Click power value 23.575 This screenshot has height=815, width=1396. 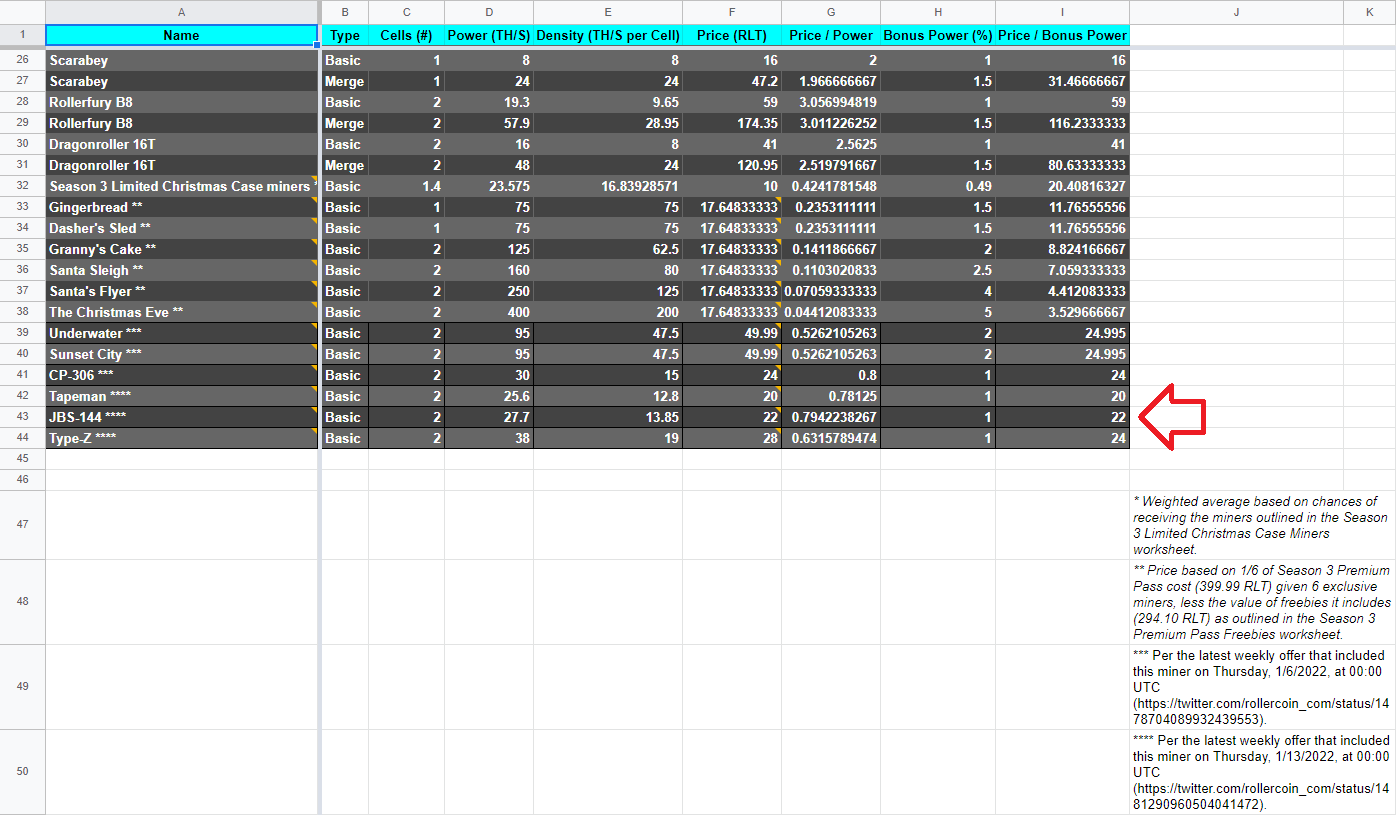click(x=488, y=186)
